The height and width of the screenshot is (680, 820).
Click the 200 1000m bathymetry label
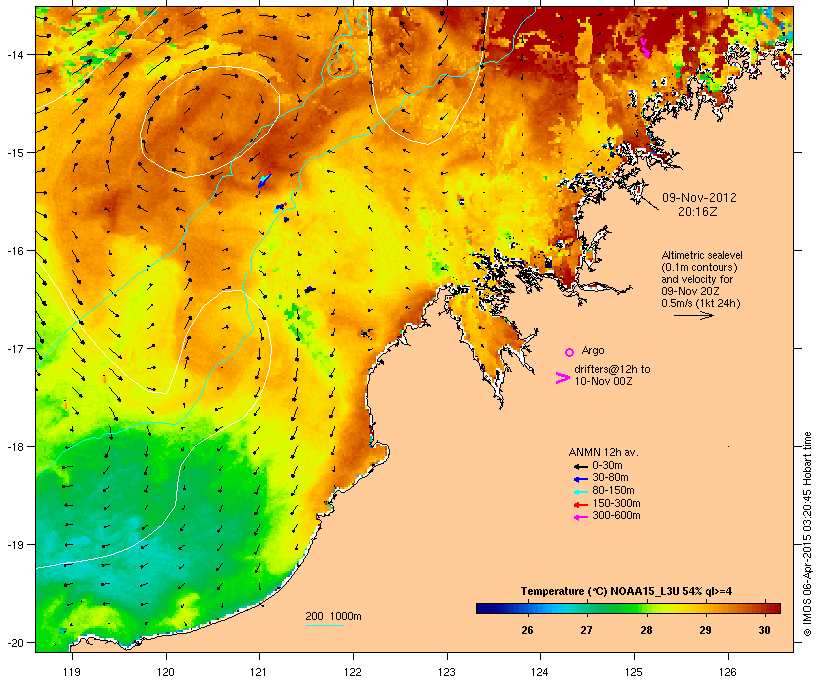(x=333, y=616)
